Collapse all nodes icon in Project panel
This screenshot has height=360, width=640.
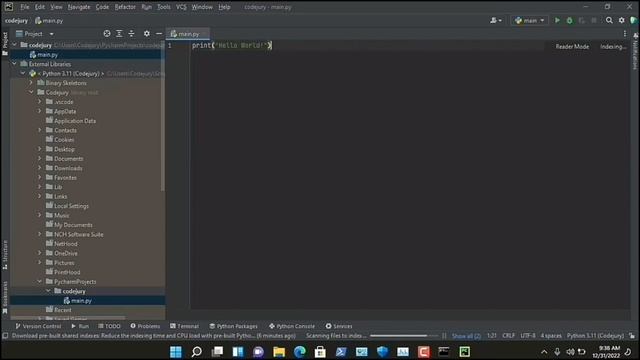click(131, 33)
